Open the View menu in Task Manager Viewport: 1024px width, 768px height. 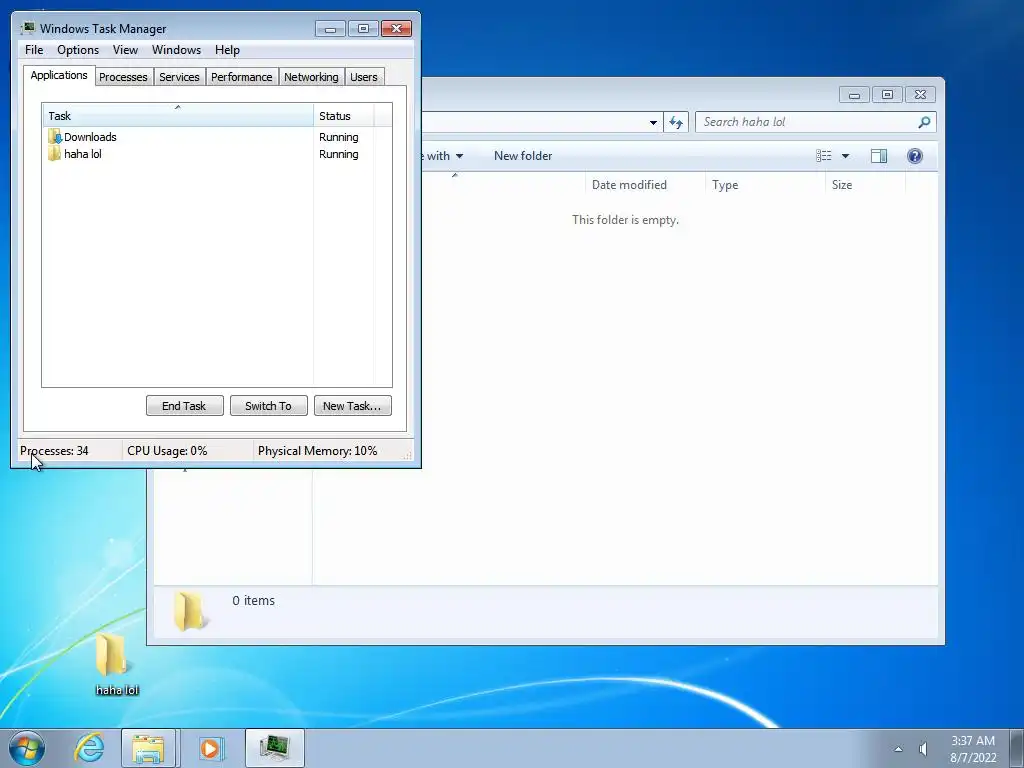(x=125, y=50)
